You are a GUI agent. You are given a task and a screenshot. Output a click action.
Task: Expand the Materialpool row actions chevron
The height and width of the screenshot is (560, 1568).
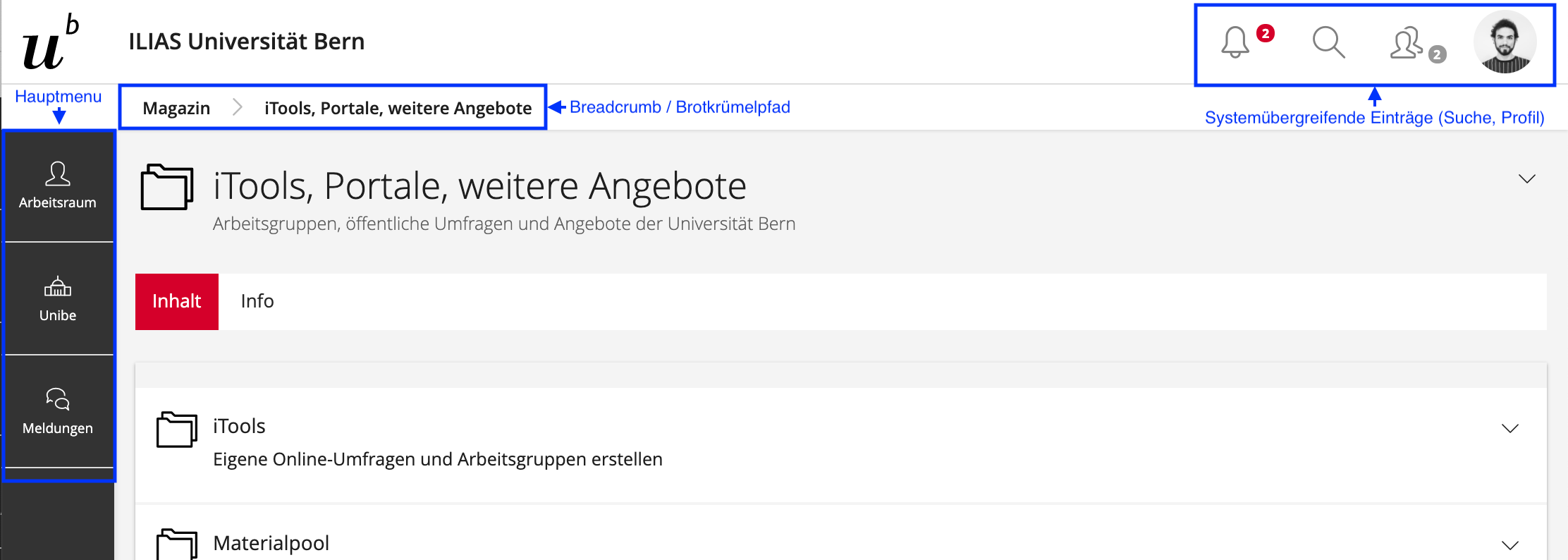(1510, 545)
